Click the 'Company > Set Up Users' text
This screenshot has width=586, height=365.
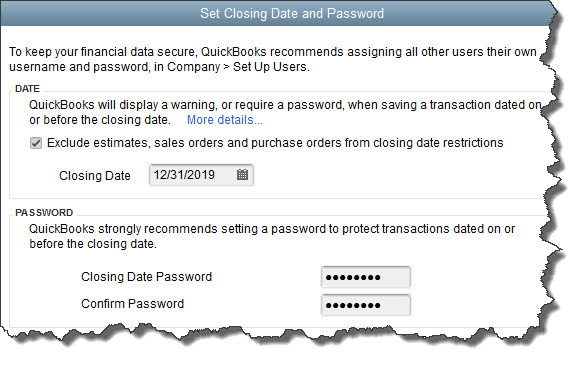238,67
